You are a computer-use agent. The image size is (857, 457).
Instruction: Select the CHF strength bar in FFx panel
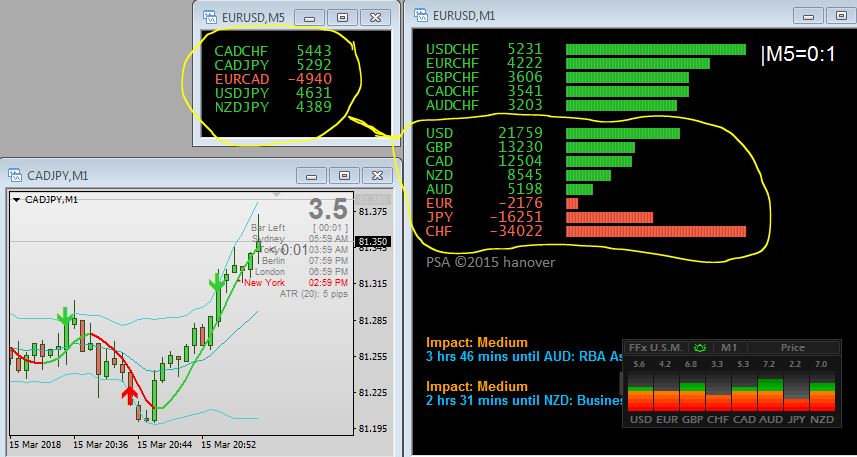point(717,391)
